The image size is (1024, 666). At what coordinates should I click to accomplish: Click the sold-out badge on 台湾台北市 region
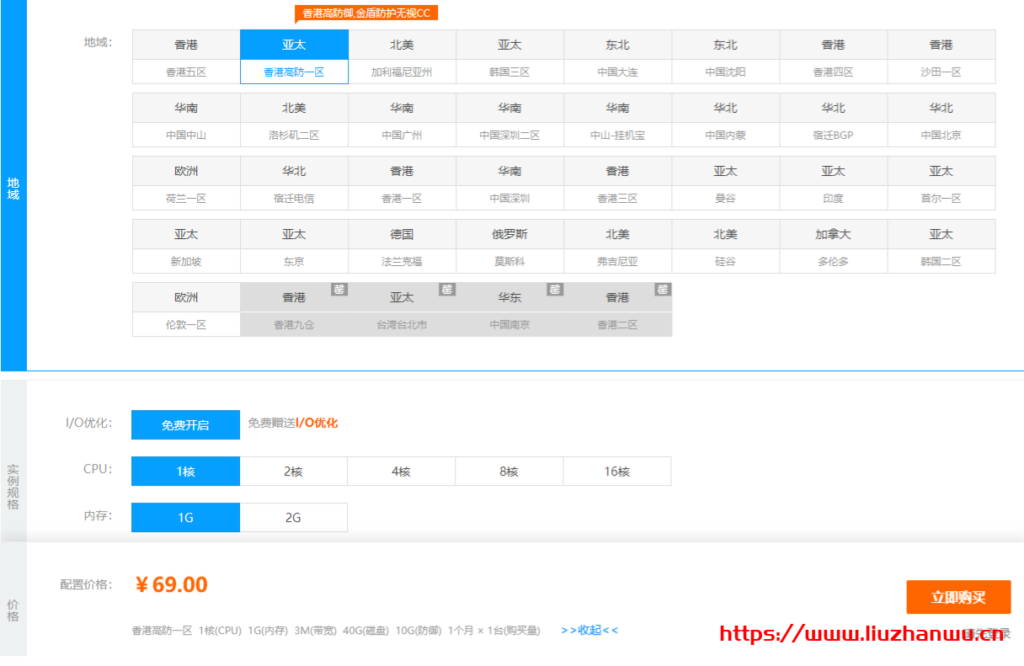447,289
